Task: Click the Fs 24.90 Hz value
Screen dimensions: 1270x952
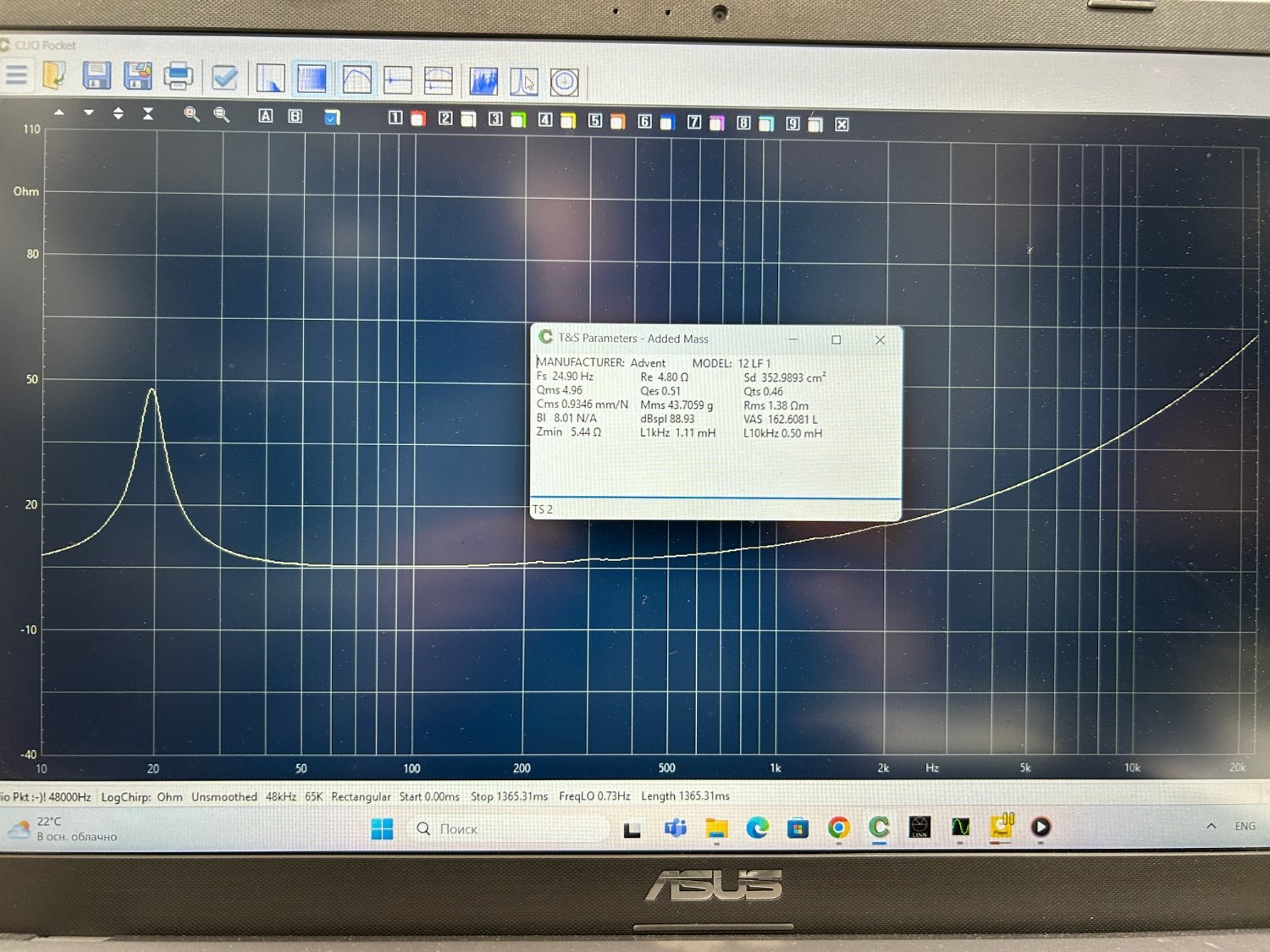Action: [573, 377]
